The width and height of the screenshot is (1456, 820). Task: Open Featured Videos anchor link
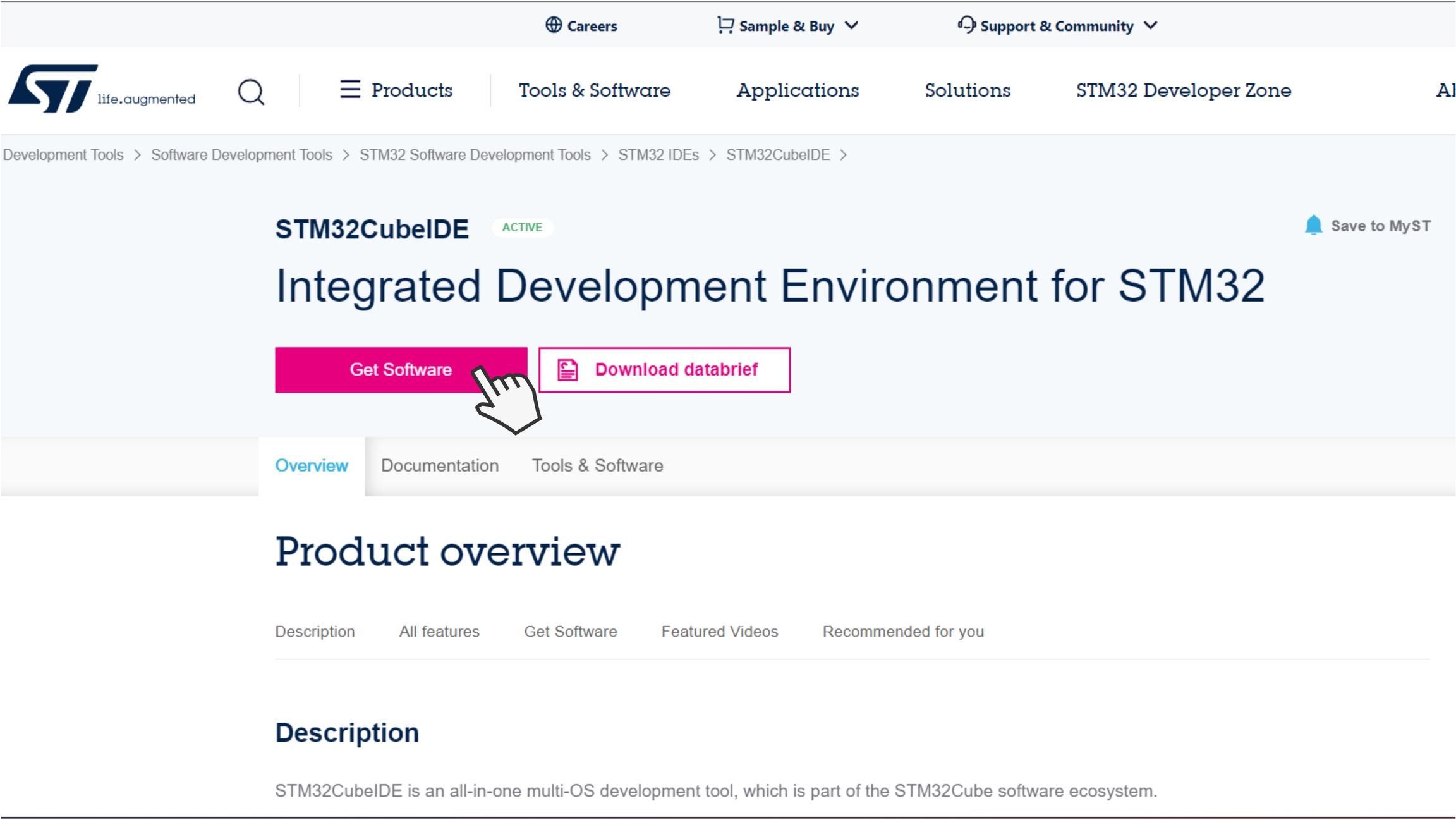point(719,632)
